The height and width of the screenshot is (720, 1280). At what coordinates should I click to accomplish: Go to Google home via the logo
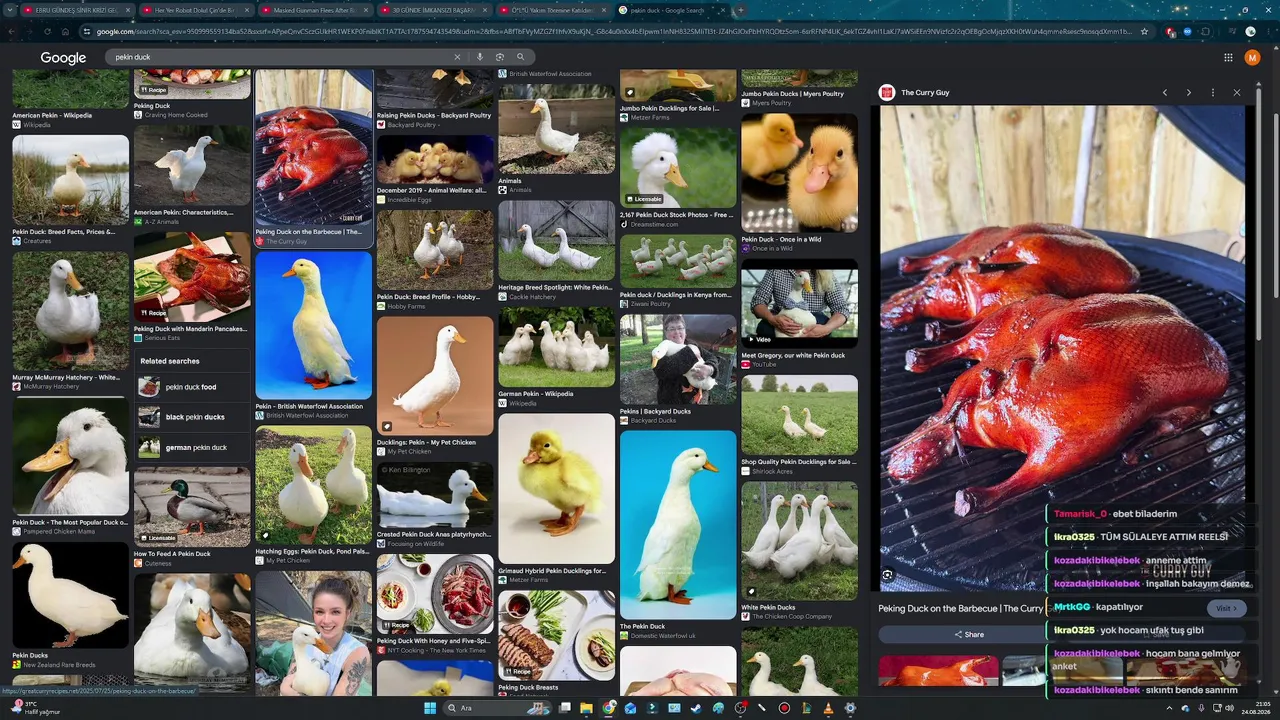click(x=63, y=58)
